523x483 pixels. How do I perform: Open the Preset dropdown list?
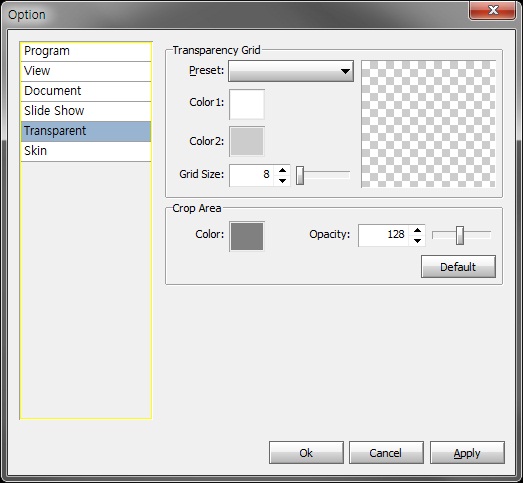tap(291, 71)
